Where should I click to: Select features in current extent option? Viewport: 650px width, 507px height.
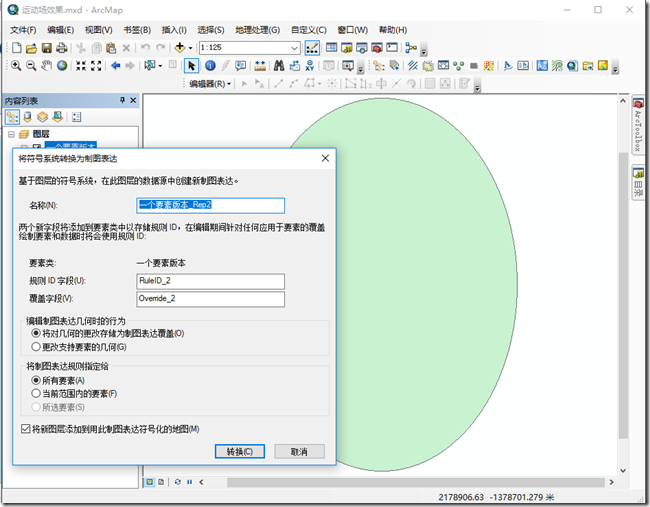[74, 393]
